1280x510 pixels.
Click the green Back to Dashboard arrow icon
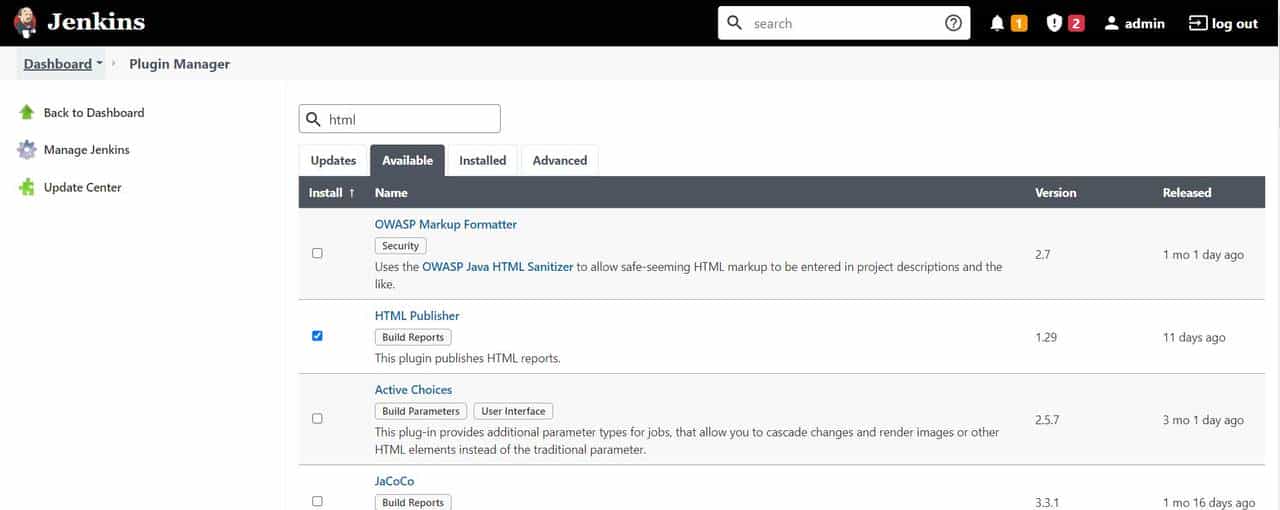27,113
